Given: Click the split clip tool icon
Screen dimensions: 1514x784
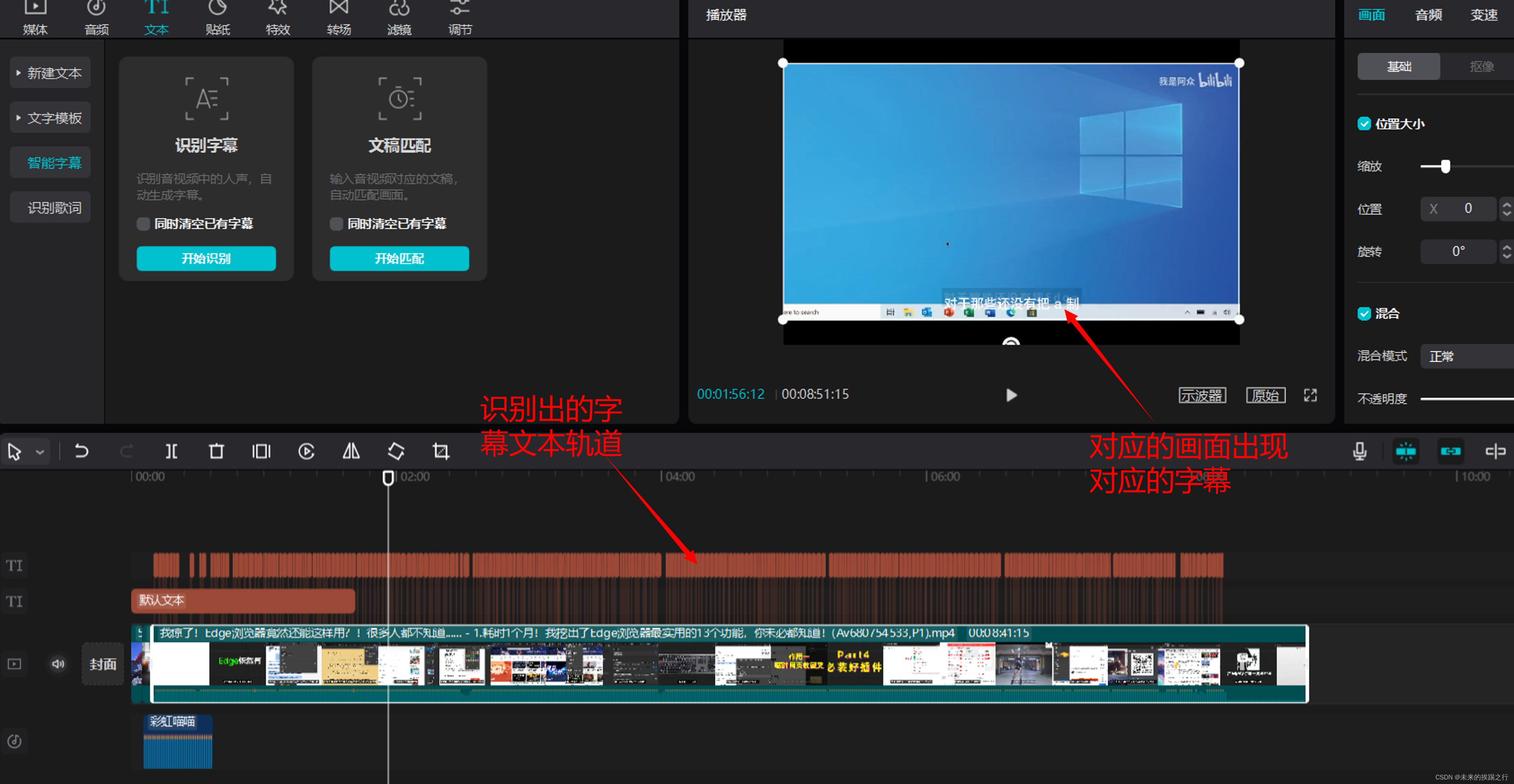Looking at the screenshot, I should tap(171, 451).
